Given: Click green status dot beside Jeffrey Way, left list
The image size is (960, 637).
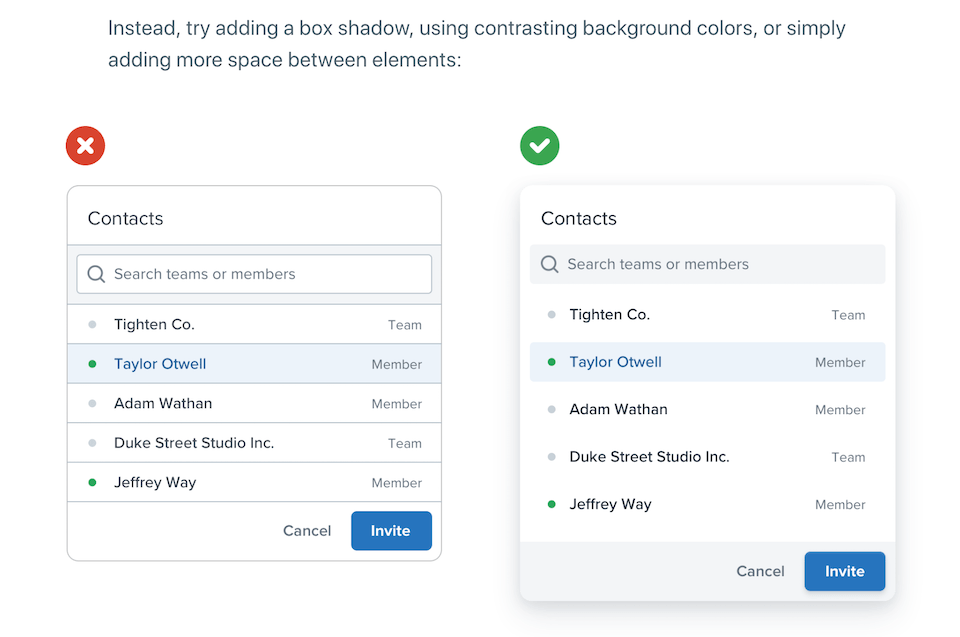Looking at the screenshot, I should tap(93, 482).
